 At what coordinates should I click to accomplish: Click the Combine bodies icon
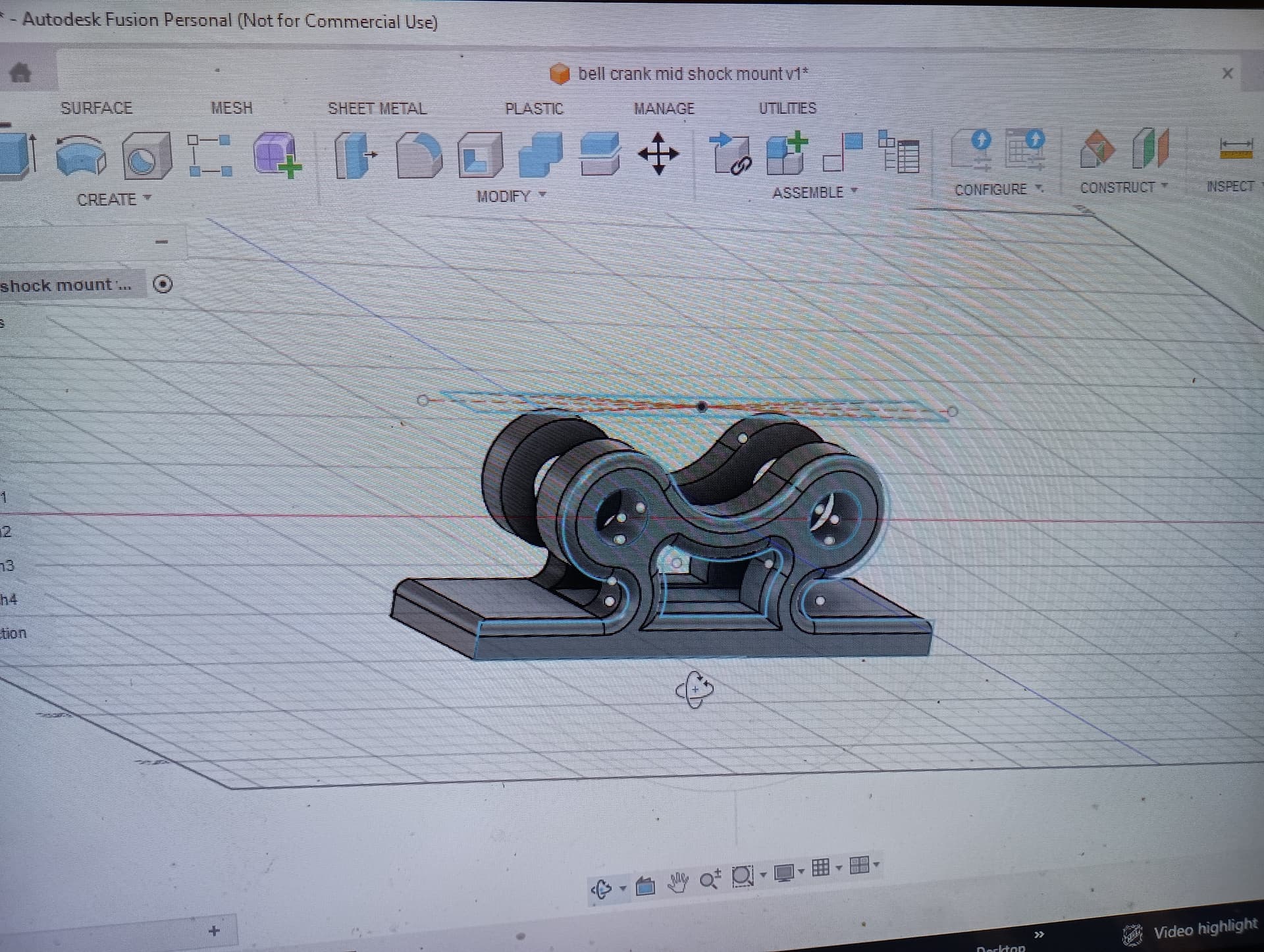coord(540,155)
